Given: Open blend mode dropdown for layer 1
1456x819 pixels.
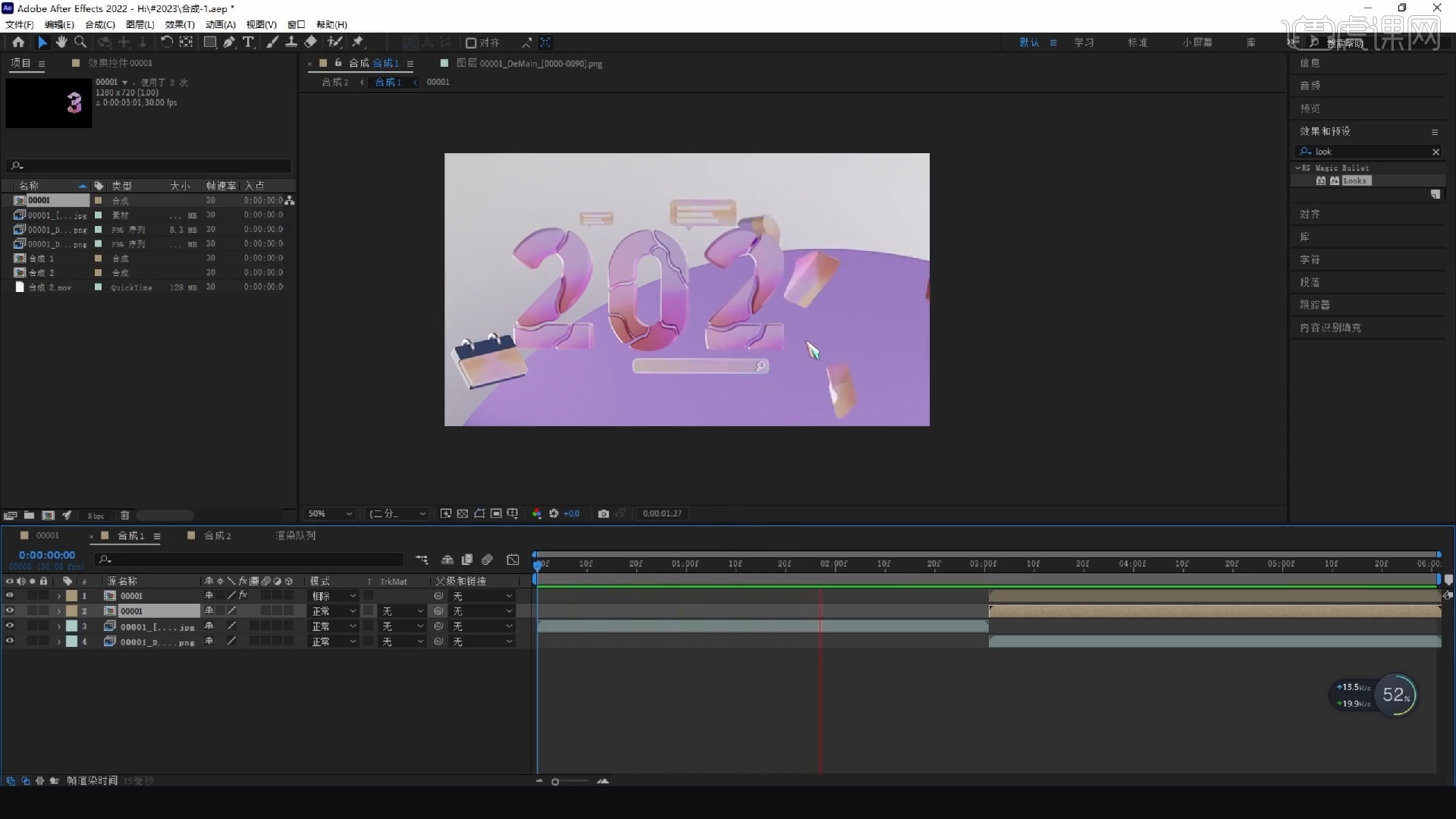Looking at the screenshot, I should click(x=334, y=596).
